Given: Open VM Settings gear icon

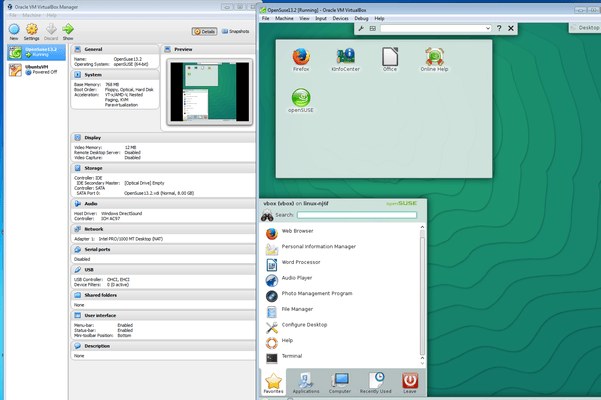Looking at the screenshot, I should [x=31, y=30].
